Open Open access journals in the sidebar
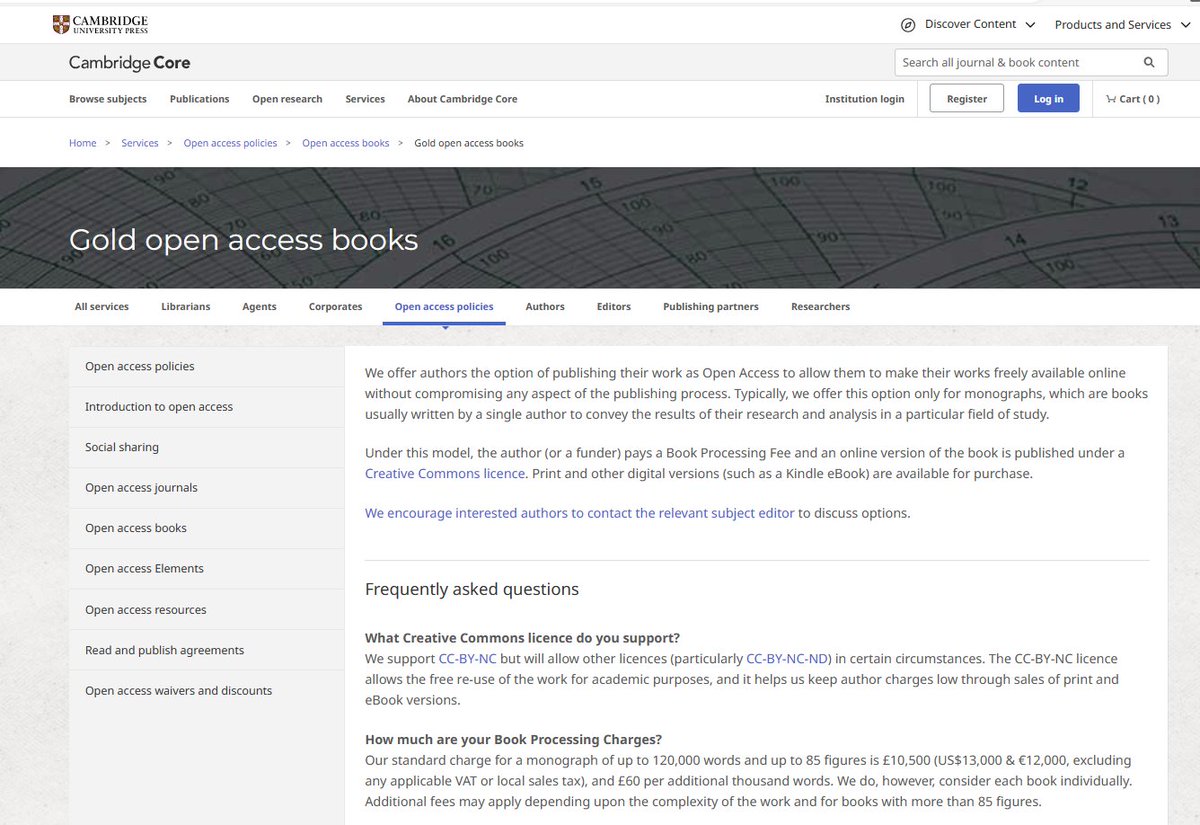The height and width of the screenshot is (825, 1200). [x=206, y=488]
